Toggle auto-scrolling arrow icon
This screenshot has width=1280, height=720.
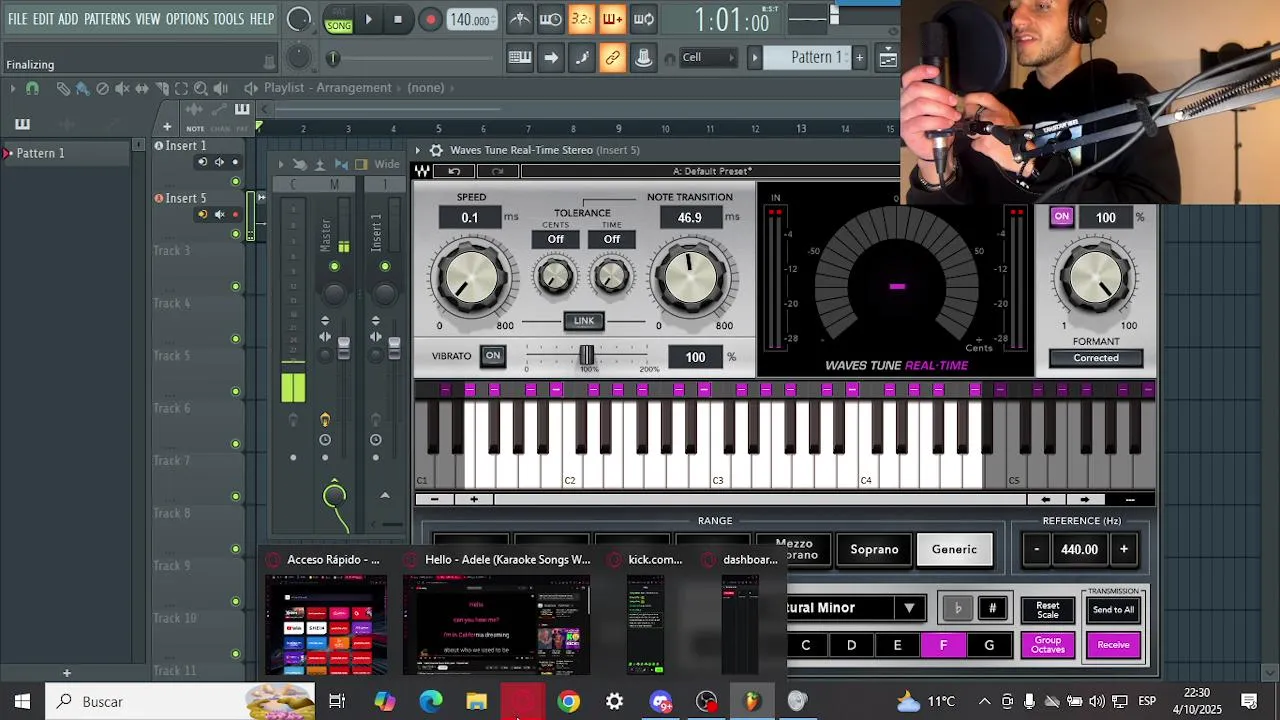pyautogui.click(x=551, y=57)
